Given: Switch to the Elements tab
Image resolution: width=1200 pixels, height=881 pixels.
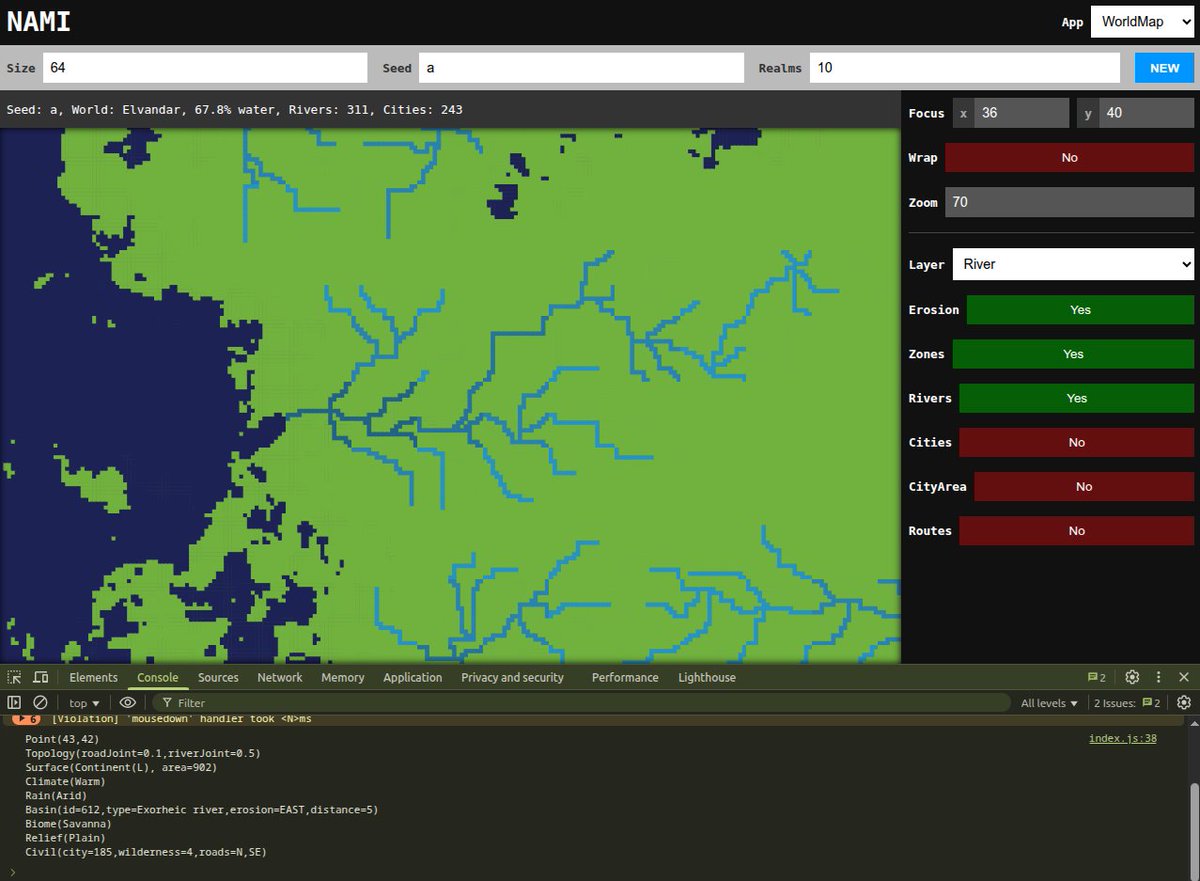Looking at the screenshot, I should (93, 677).
